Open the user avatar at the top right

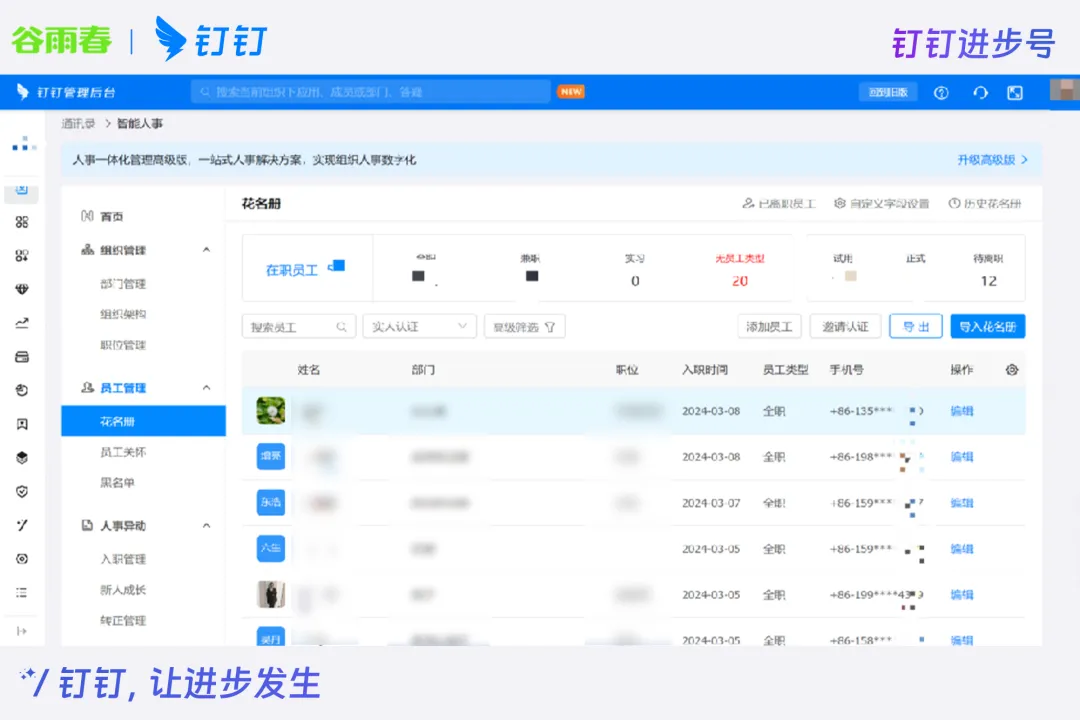coord(1064,91)
